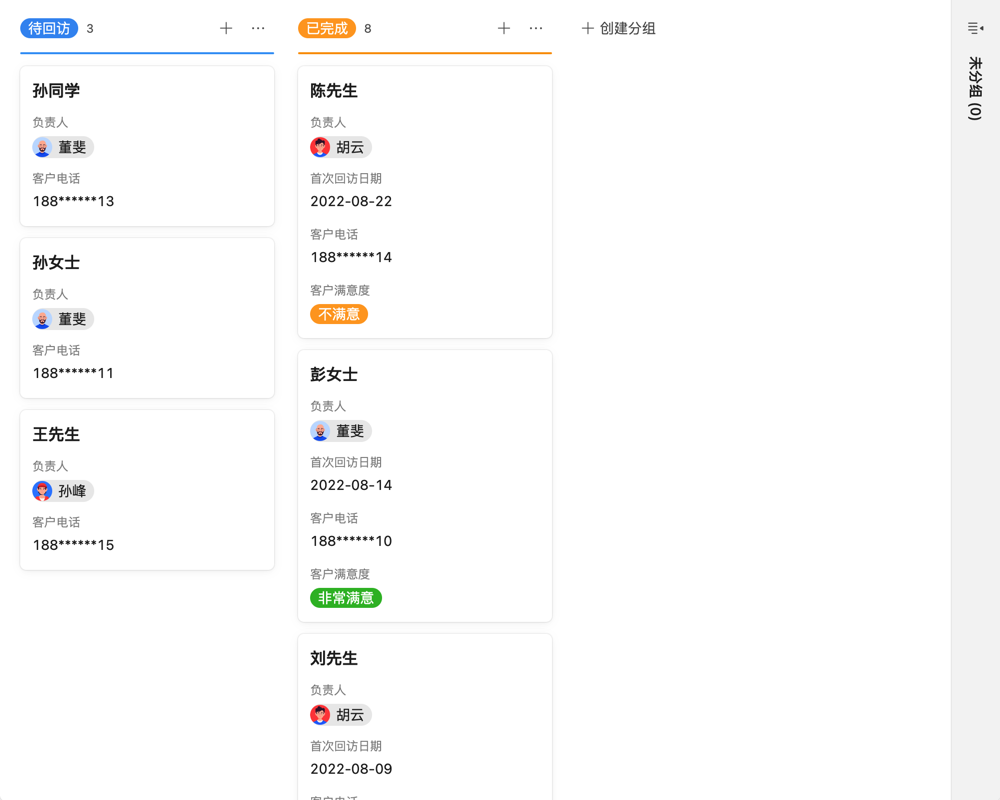Open the 孙同学 card
This screenshot has width=1000, height=800.
[146, 90]
